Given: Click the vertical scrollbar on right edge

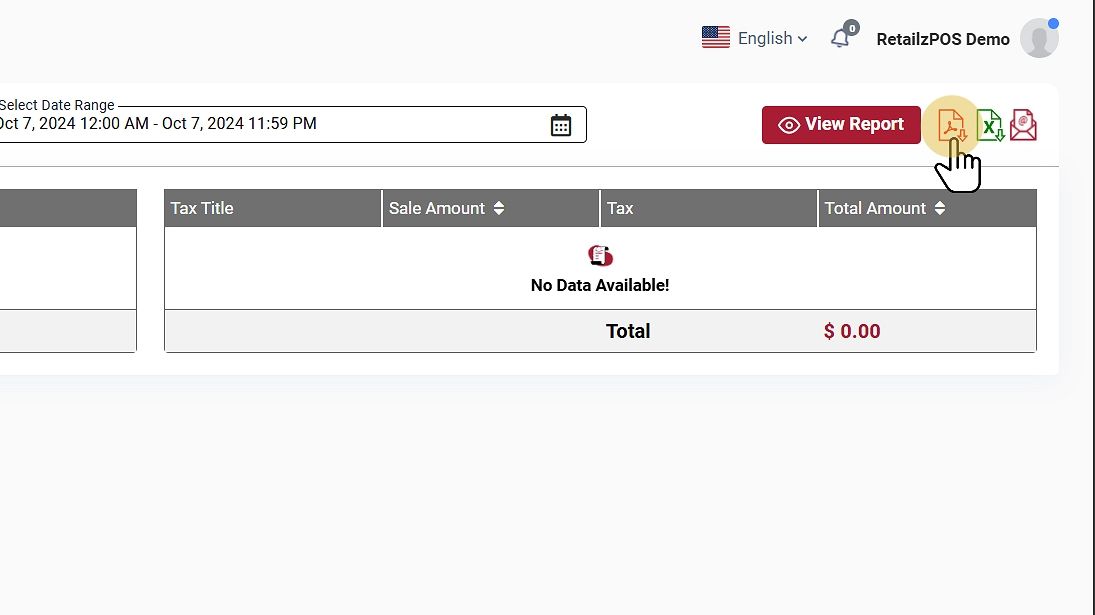Looking at the screenshot, I should [x=1091, y=300].
